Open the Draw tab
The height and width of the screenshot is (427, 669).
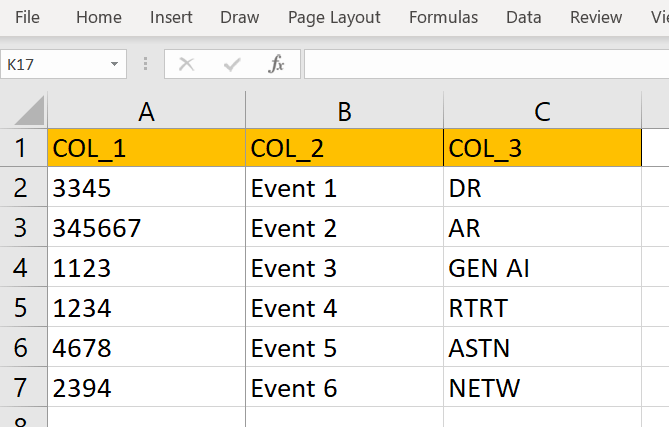pos(239,17)
